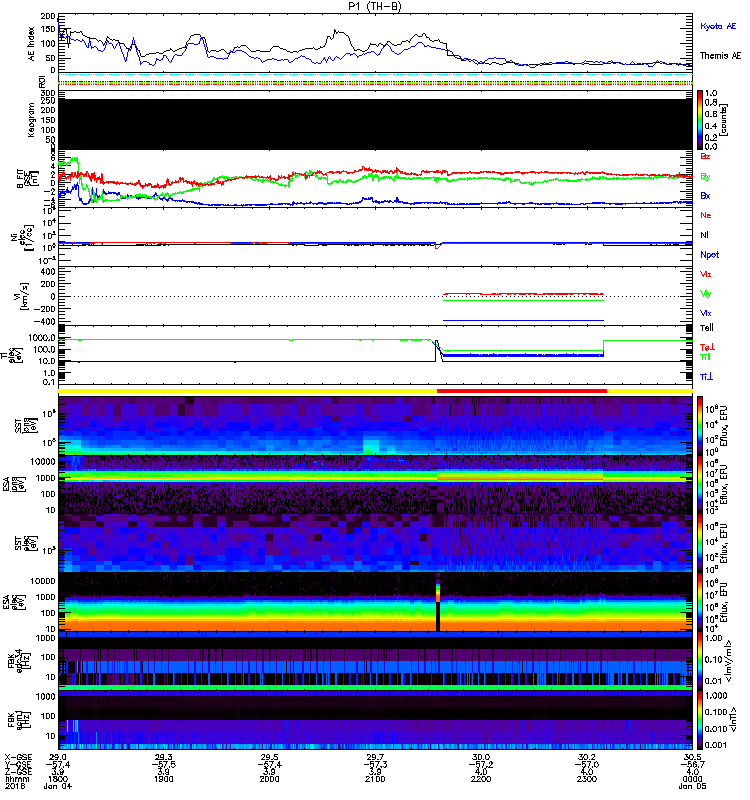Click the '1800' time tick label
The width and height of the screenshot is (750, 800).
[x=58, y=779]
